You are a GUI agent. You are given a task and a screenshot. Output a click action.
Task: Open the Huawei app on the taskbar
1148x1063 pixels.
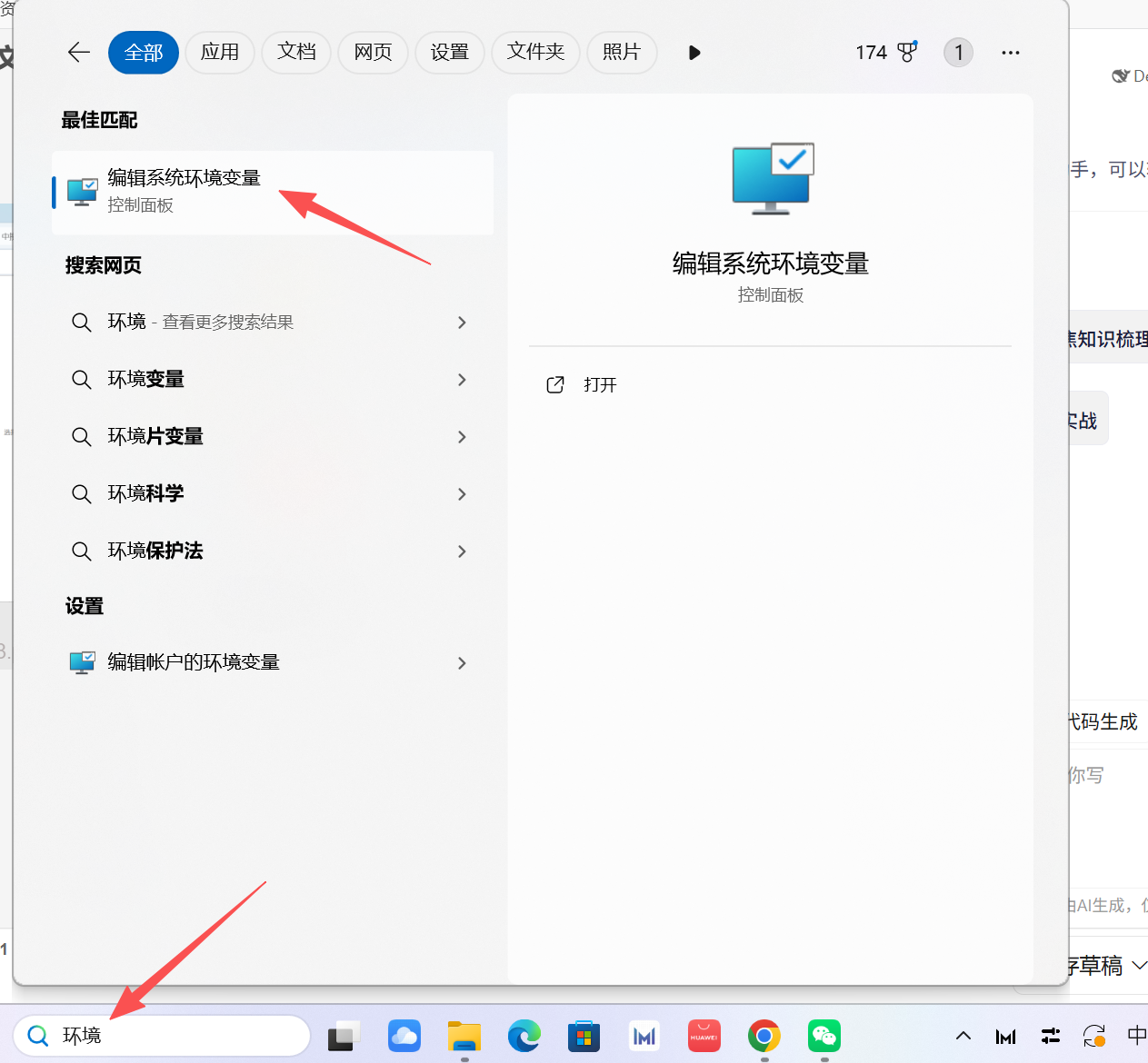click(704, 1036)
